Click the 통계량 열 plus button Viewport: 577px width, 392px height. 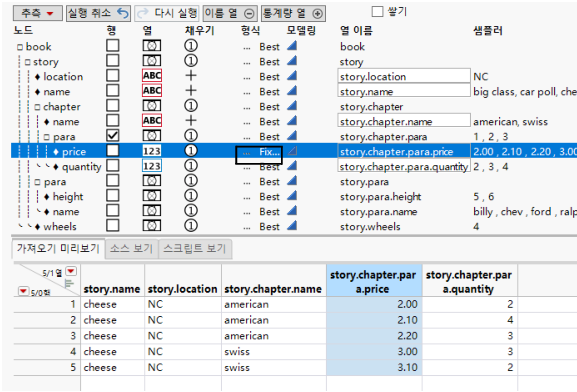click(x=293, y=13)
